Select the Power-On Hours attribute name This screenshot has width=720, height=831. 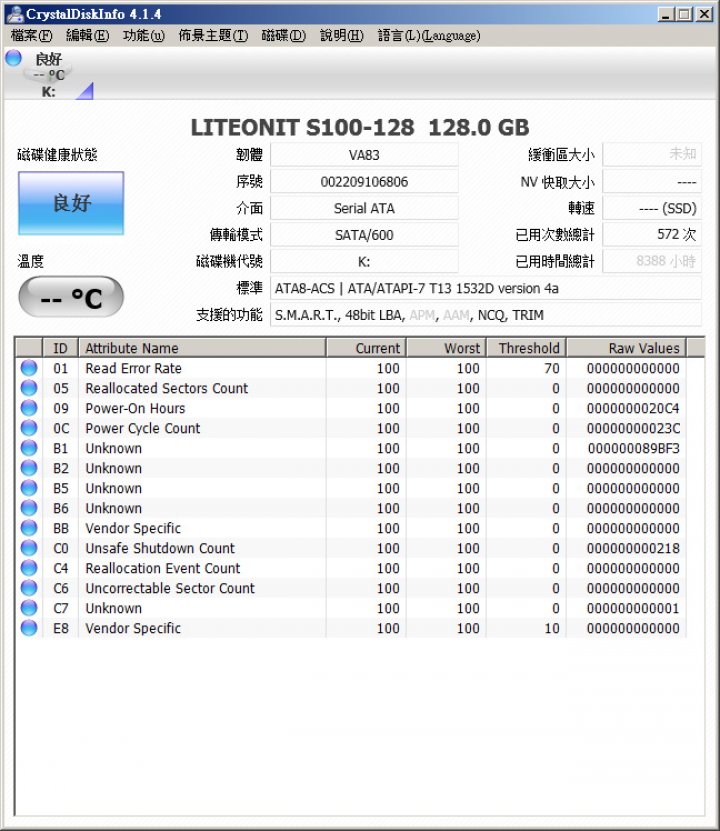[x=135, y=408]
